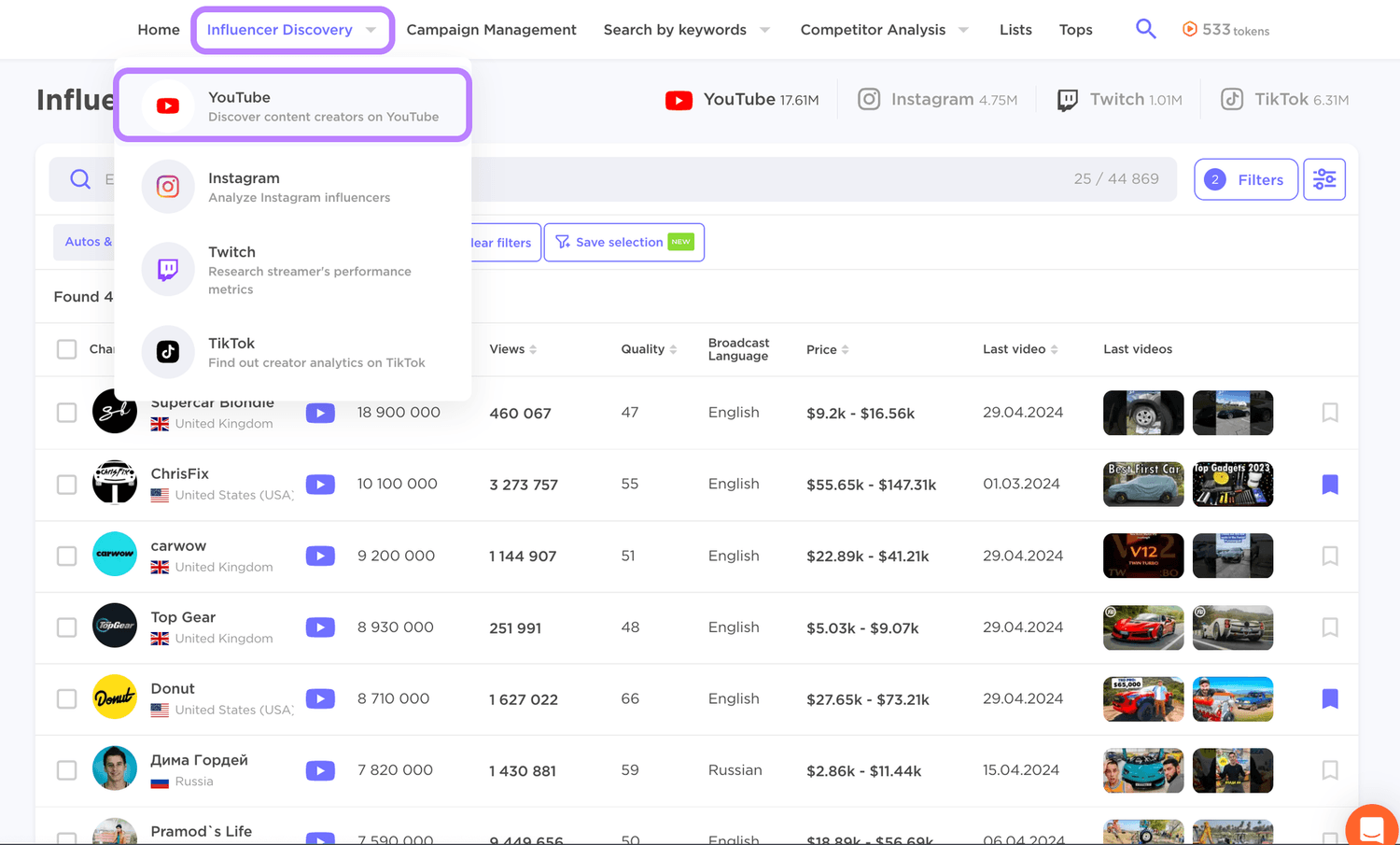Click the Save selection button
1400x845 pixels.
[x=623, y=242]
